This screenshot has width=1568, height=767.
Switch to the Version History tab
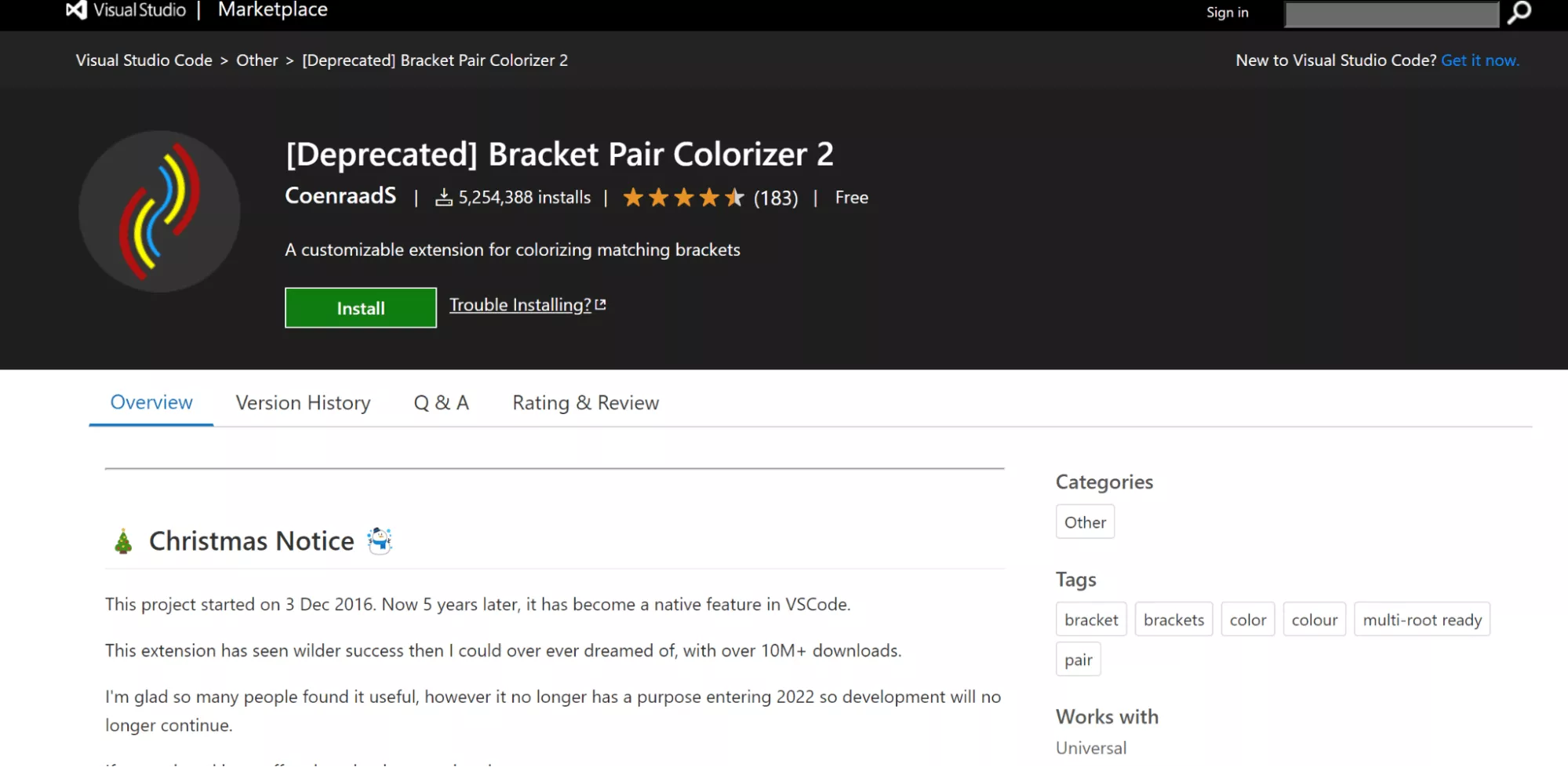[x=303, y=403]
